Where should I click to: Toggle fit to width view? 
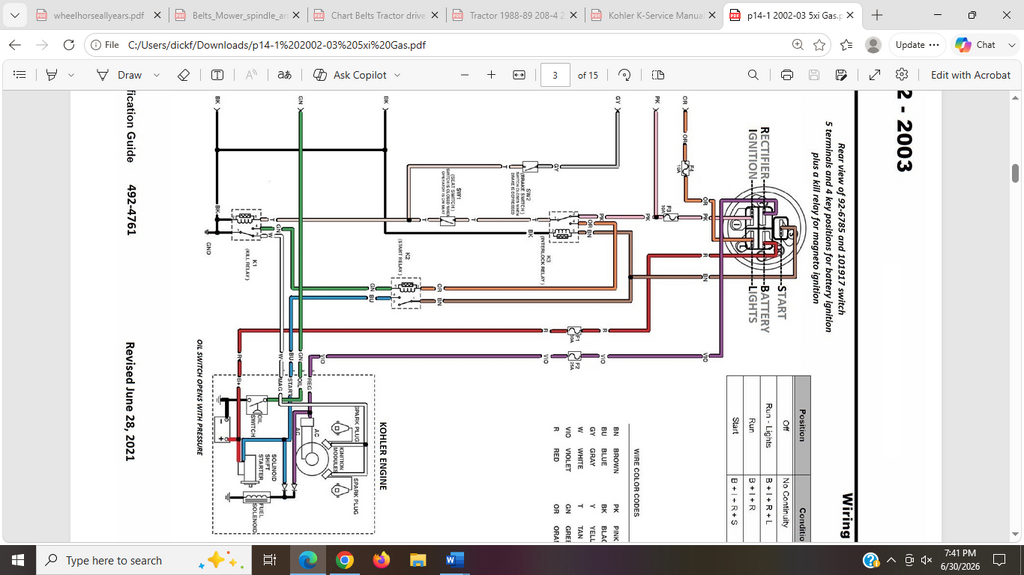[519, 75]
